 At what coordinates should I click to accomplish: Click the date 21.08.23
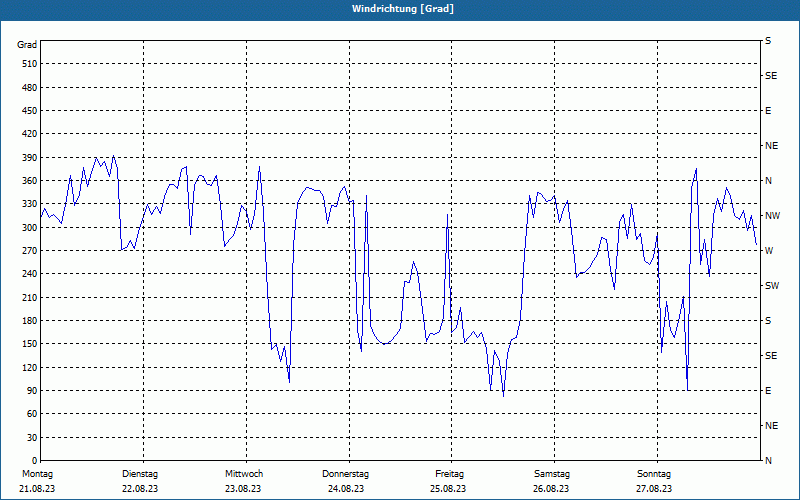[x=37, y=489]
